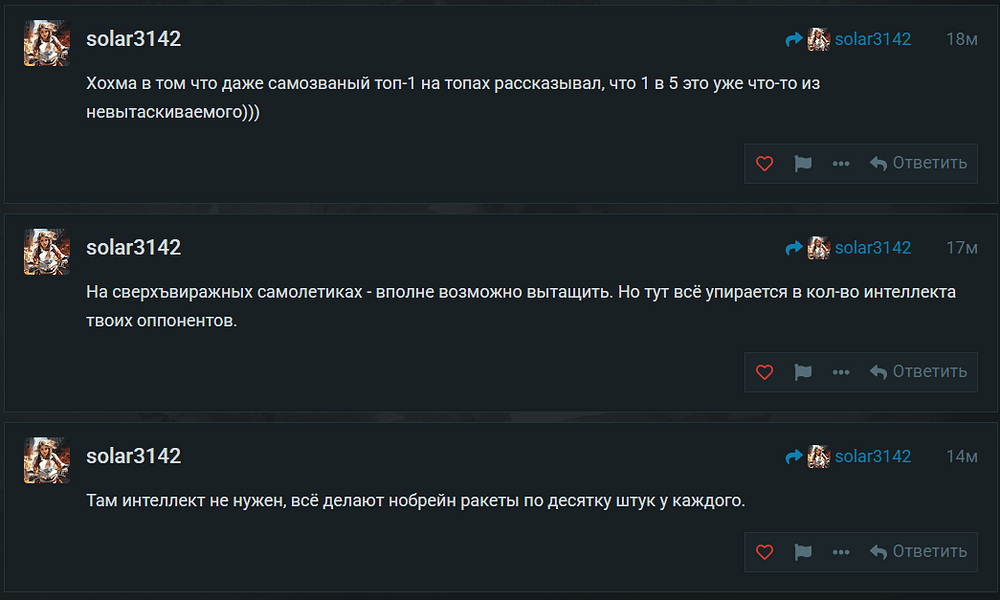Click solar3142 avatar on the second post

pyautogui.click(x=46, y=251)
